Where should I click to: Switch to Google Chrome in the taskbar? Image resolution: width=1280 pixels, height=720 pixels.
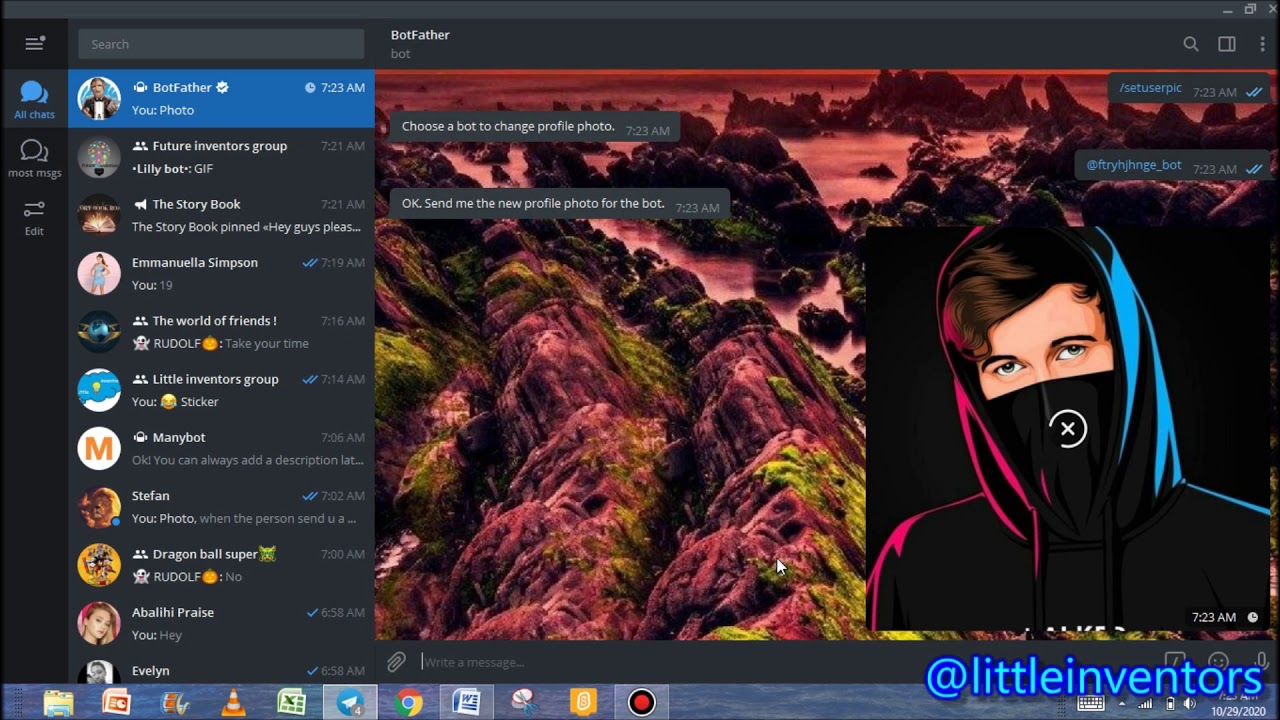408,703
